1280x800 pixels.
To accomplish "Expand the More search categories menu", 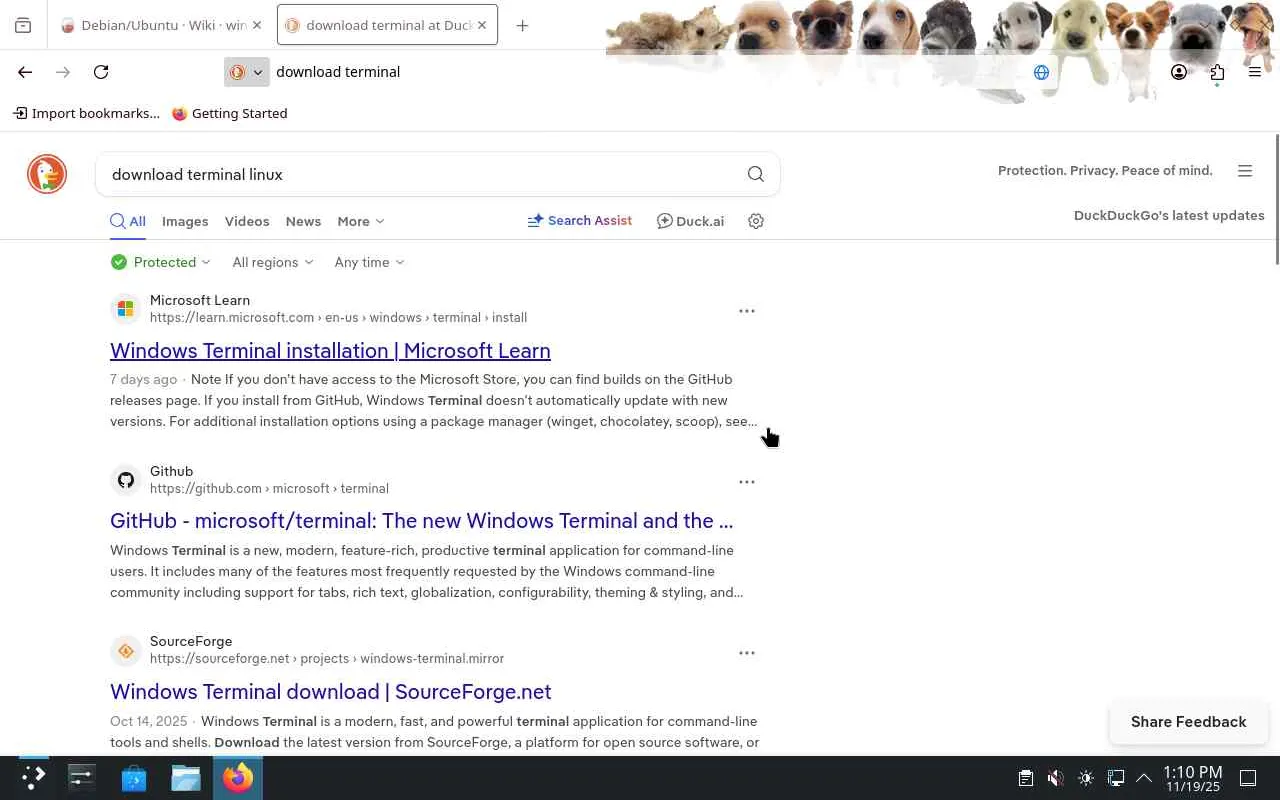I will coord(361,221).
